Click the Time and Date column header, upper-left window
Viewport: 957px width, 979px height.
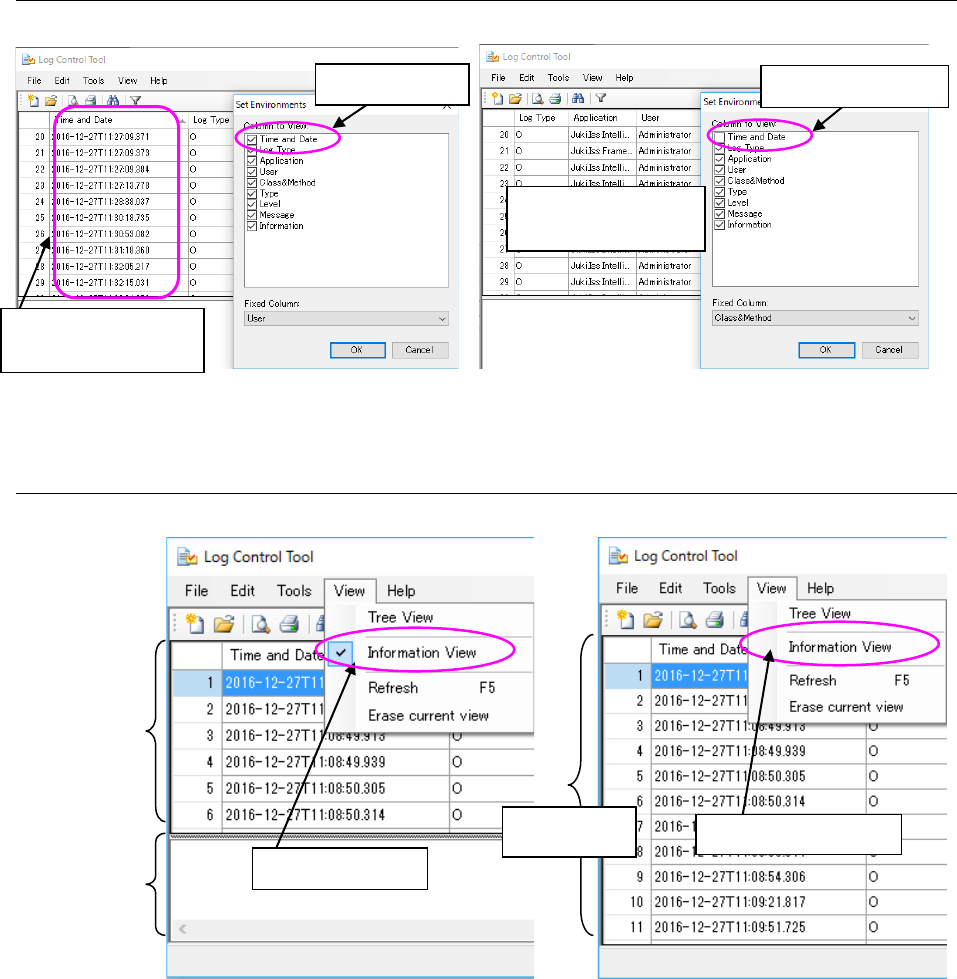[x=119, y=120]
